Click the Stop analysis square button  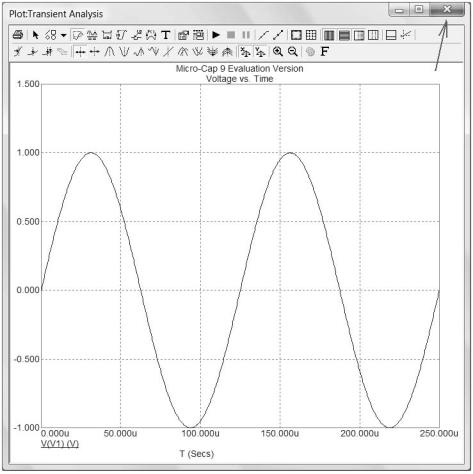pos(231,35)
